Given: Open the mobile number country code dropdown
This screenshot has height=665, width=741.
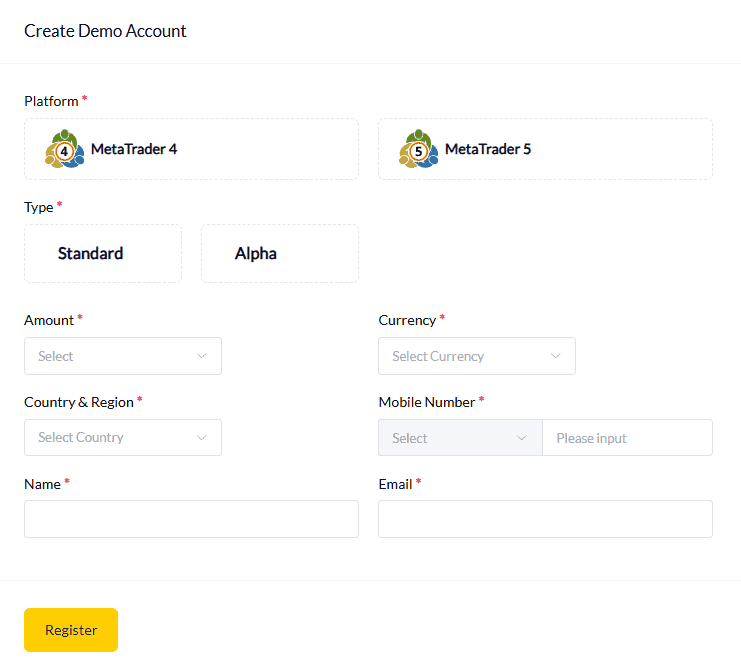Looking at the screenshot, I should (460, 438).
